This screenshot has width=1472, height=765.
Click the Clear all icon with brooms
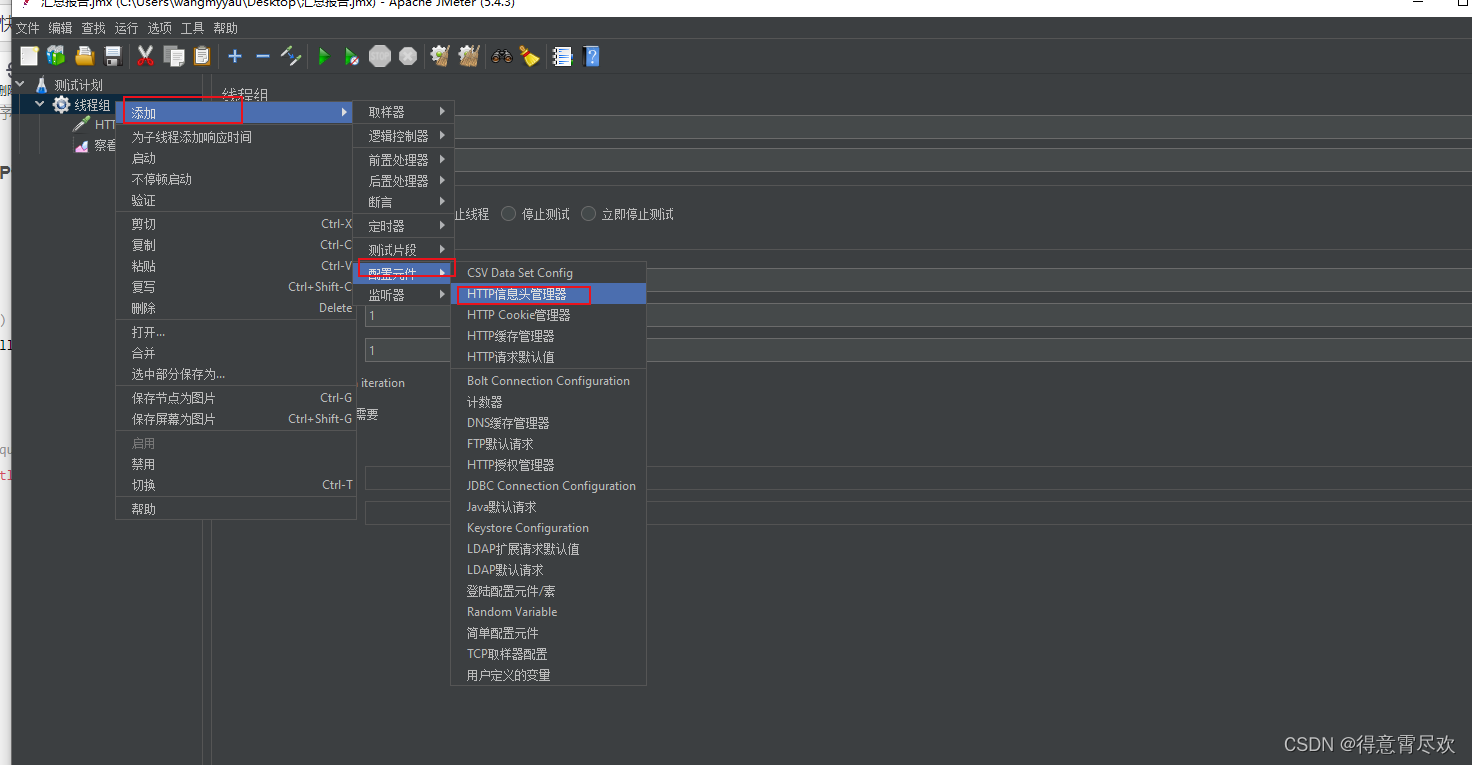tap(468, 56)
